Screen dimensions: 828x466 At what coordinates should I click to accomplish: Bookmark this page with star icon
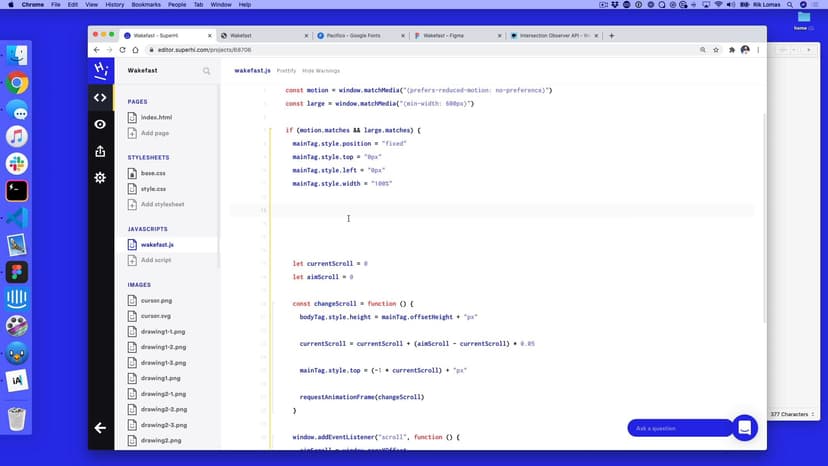[x=717, y=49]
